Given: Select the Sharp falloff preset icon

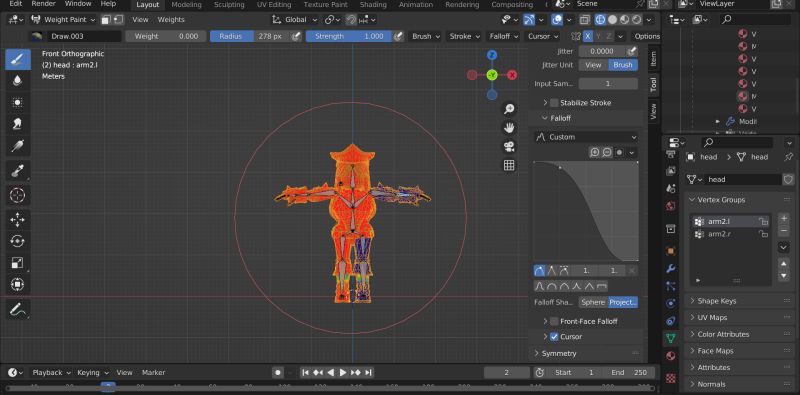Looking at the screenshot, I should coord(577,286).
